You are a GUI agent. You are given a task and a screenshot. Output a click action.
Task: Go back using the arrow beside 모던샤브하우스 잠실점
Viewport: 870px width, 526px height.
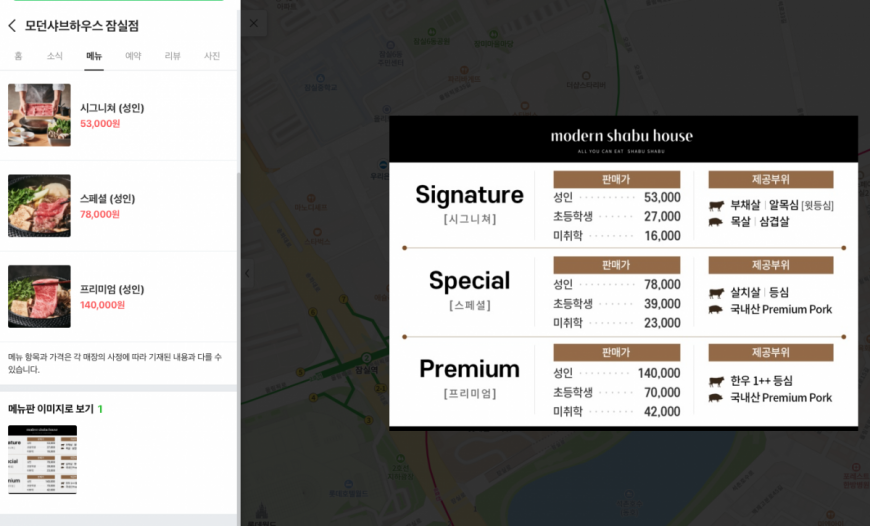12,26
